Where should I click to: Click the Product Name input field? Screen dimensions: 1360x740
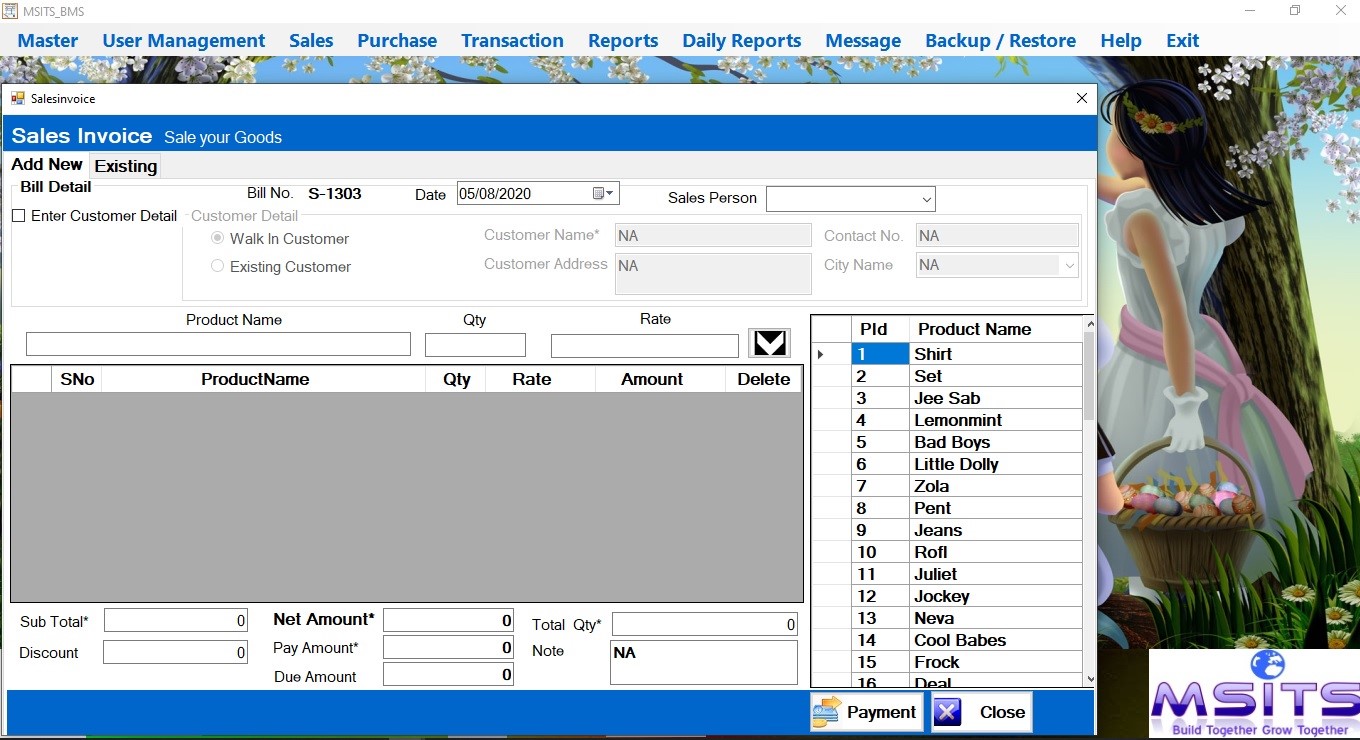218,344
